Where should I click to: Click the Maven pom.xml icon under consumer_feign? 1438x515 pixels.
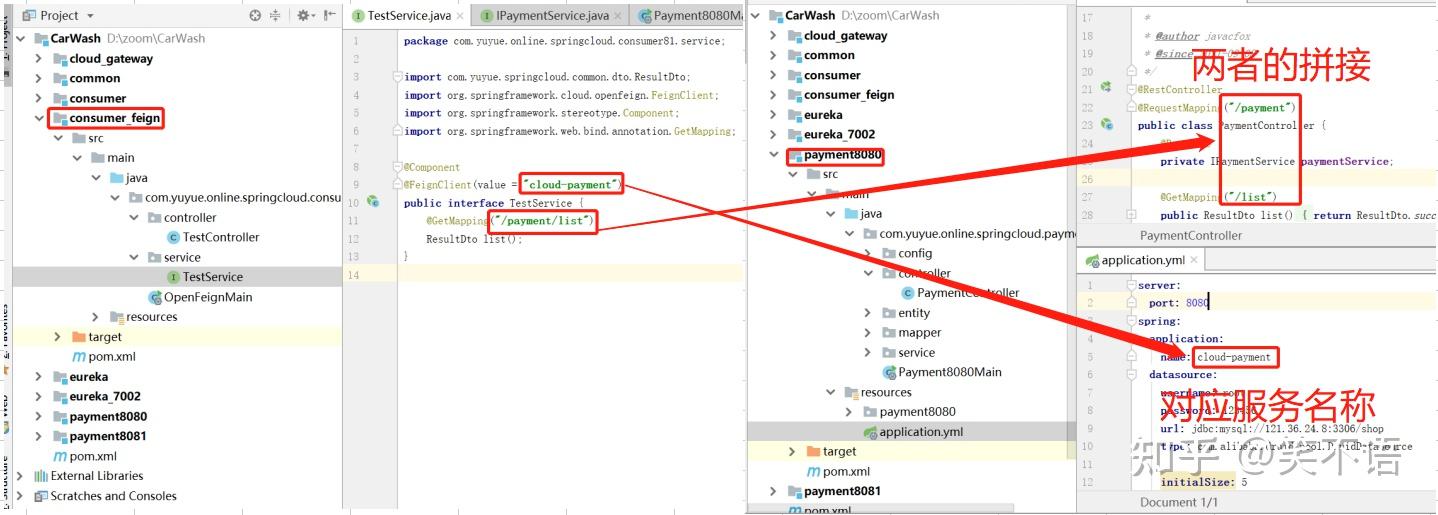(80, 357)
